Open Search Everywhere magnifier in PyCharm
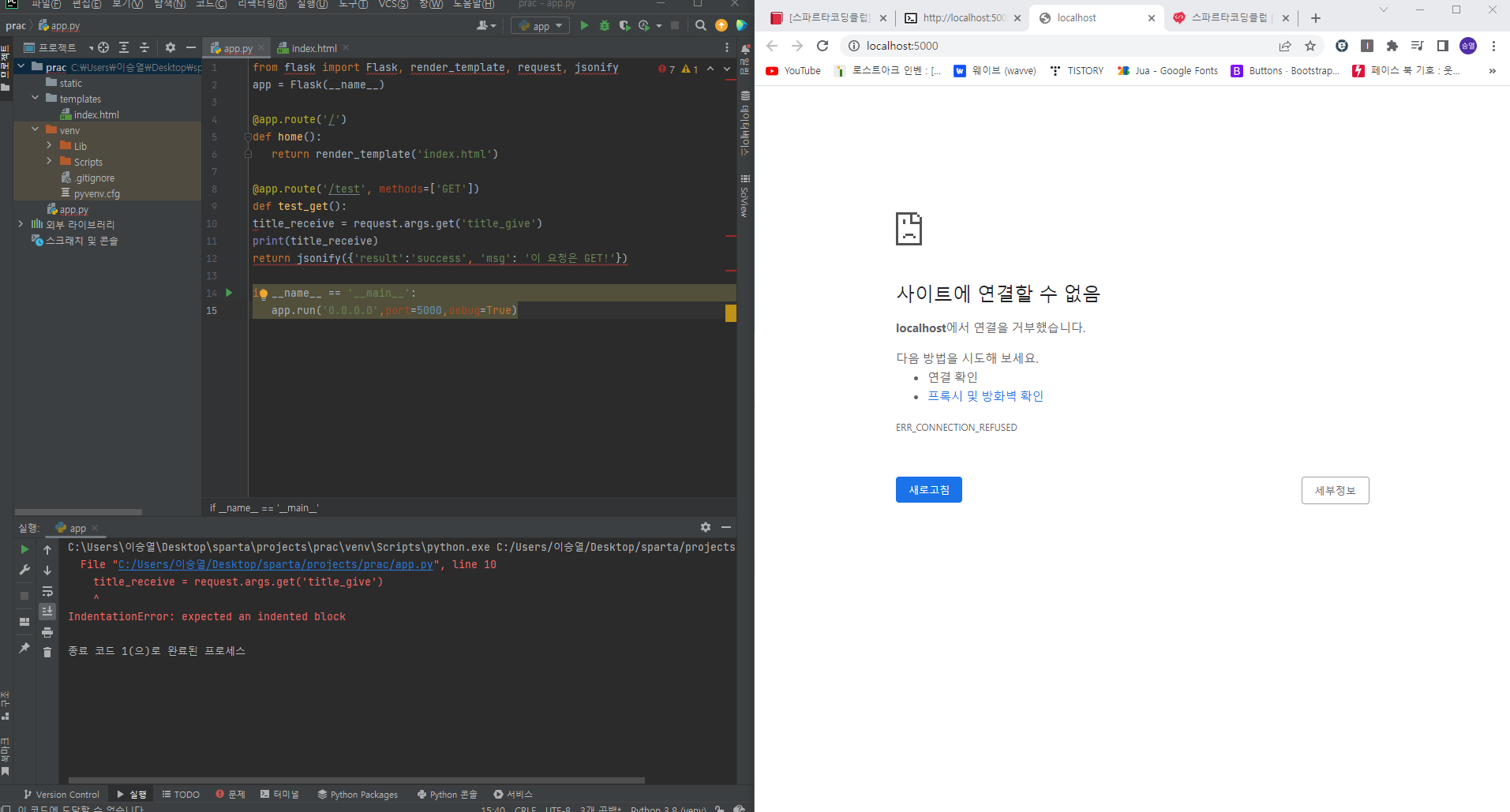The height and width of the screenshot is (812, 1510). point(700,25)
